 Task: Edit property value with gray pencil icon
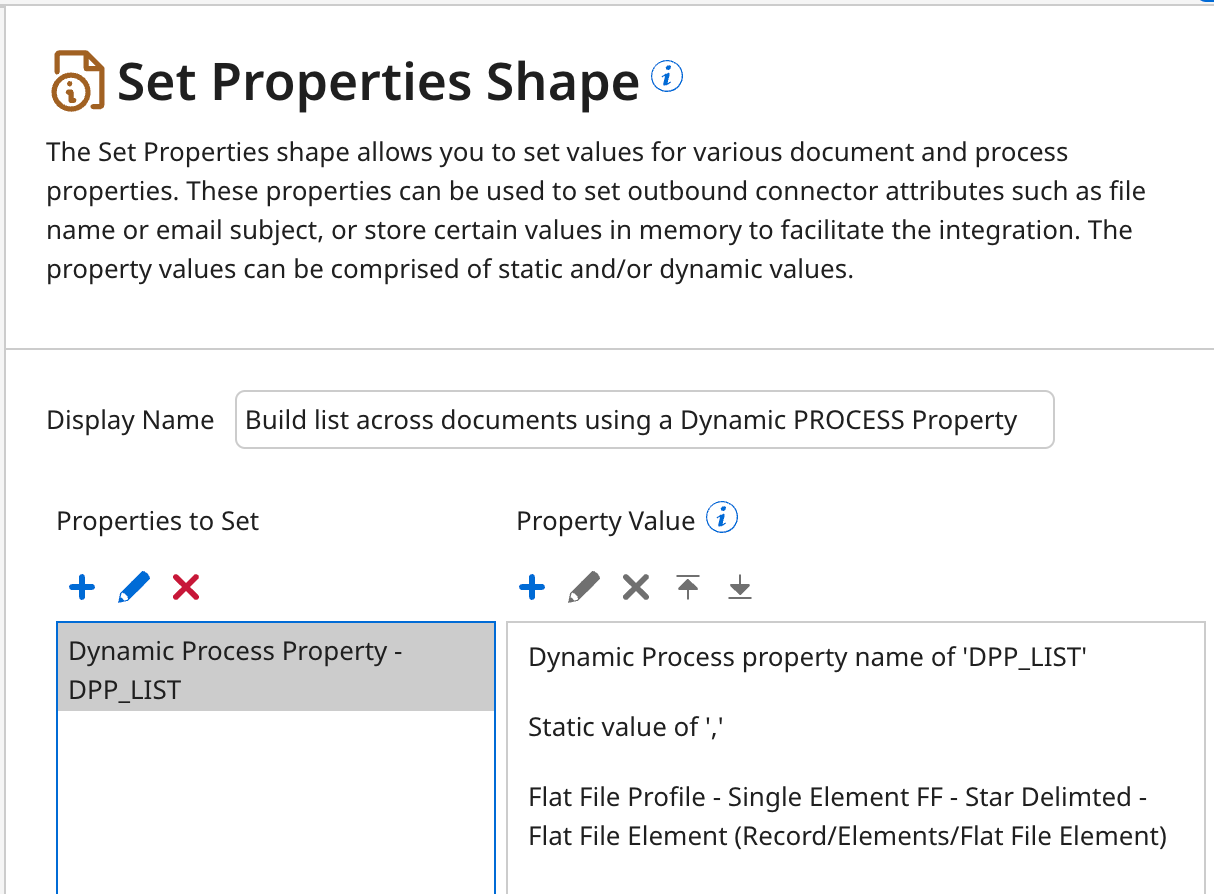(x=584, y=587)
